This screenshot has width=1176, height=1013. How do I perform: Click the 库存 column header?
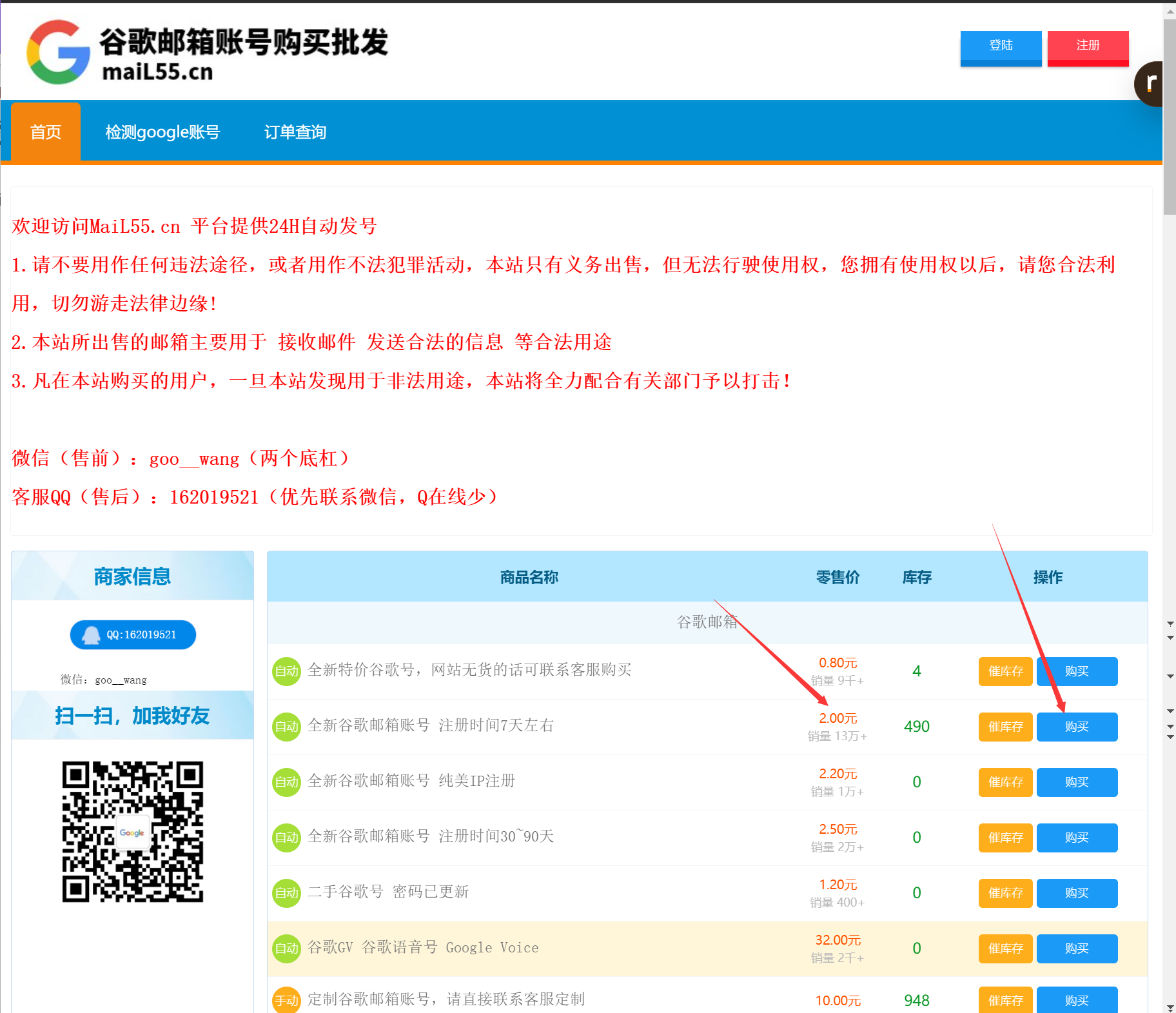point(917,577)
